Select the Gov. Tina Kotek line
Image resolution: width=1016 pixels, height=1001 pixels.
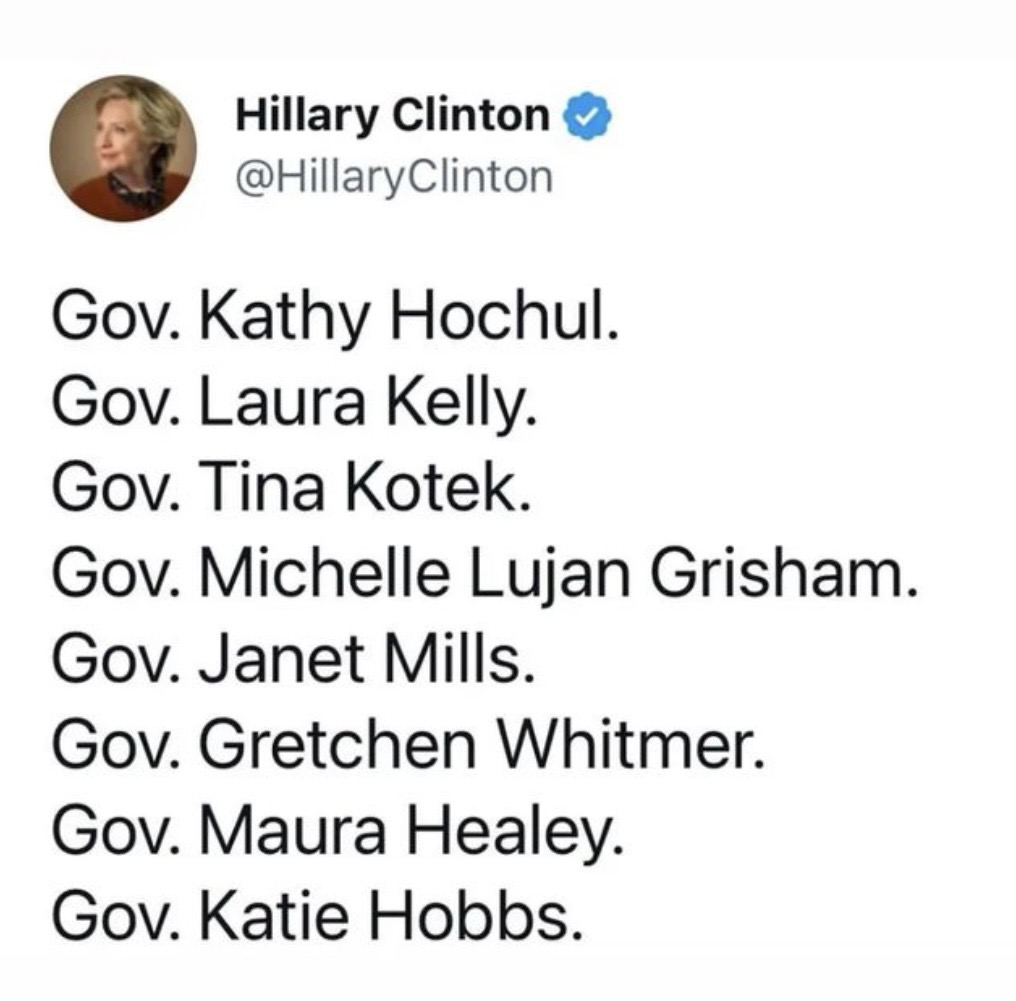point(292,489)
